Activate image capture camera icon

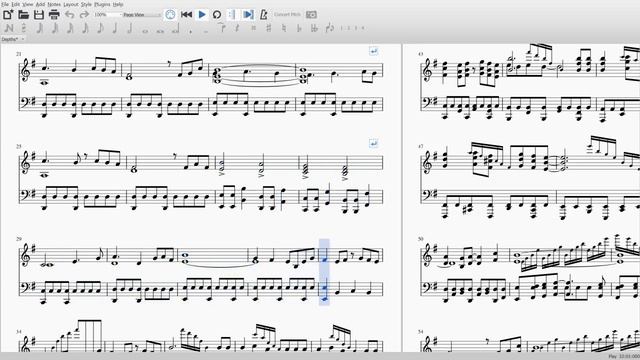click(x=311, y=15)
